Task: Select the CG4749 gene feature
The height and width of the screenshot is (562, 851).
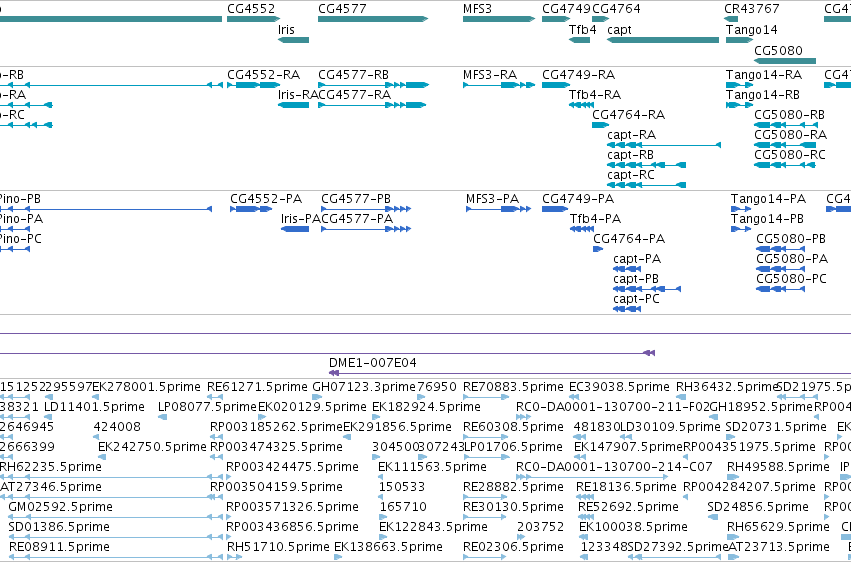Action: point(556,19)
